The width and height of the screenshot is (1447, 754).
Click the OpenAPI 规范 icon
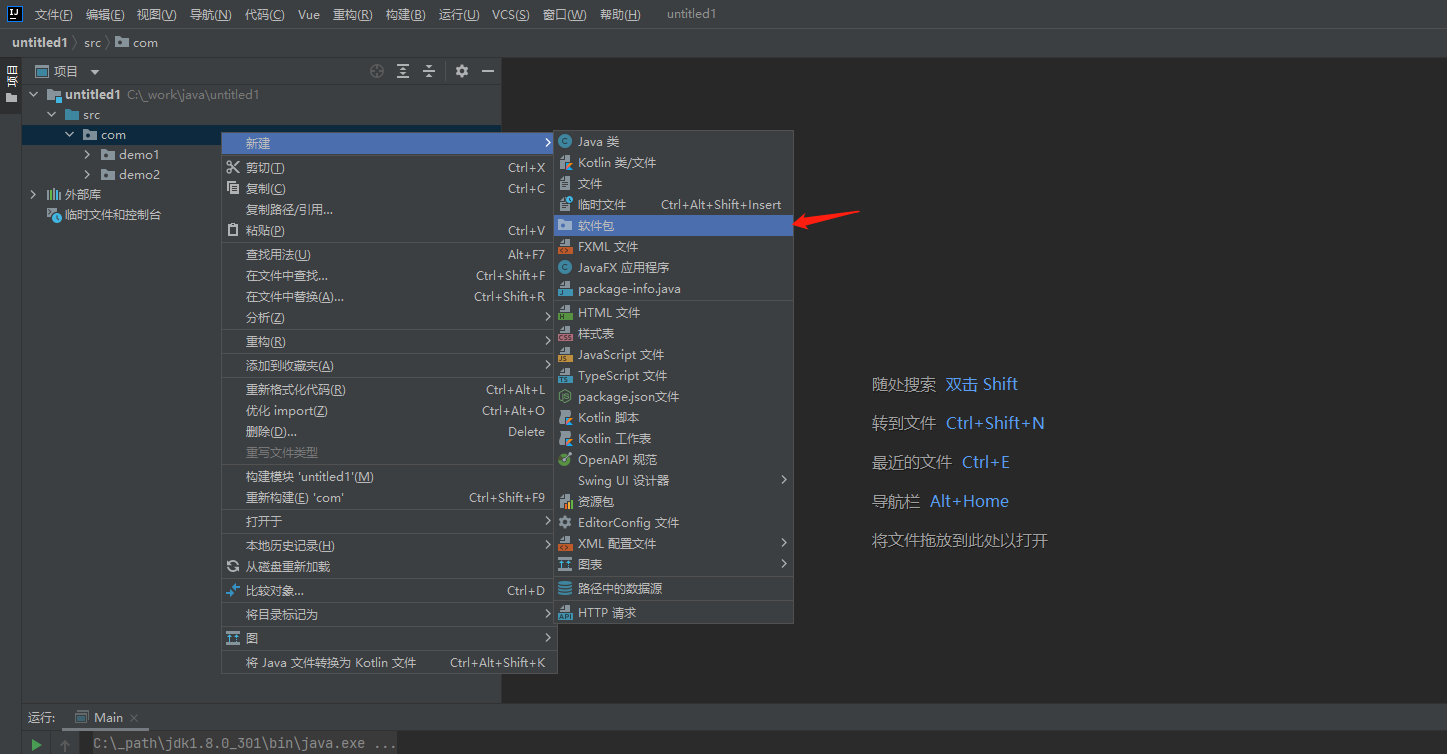565,460
